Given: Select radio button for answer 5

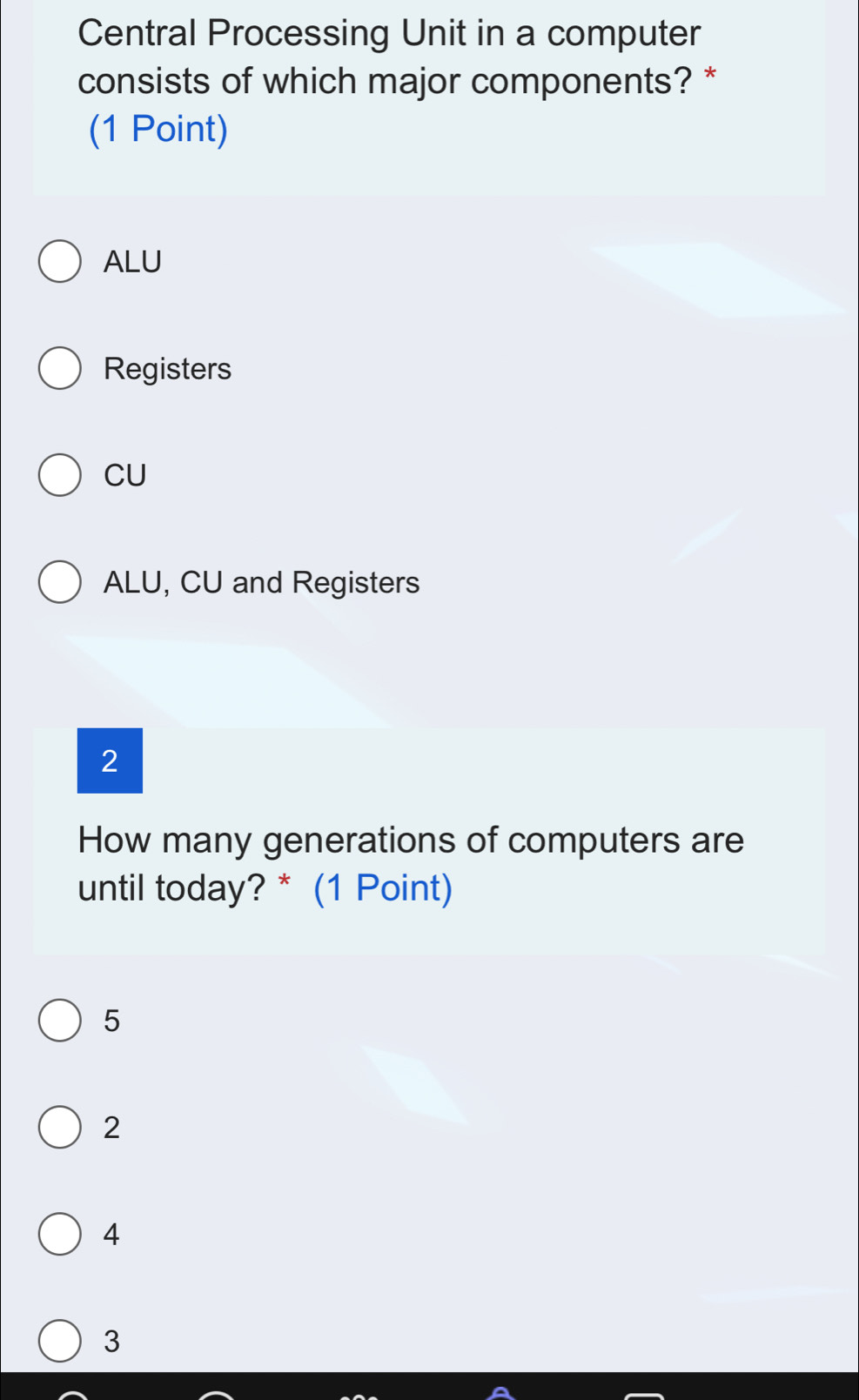Looking at the screenshot, I should coord(60,1021).
